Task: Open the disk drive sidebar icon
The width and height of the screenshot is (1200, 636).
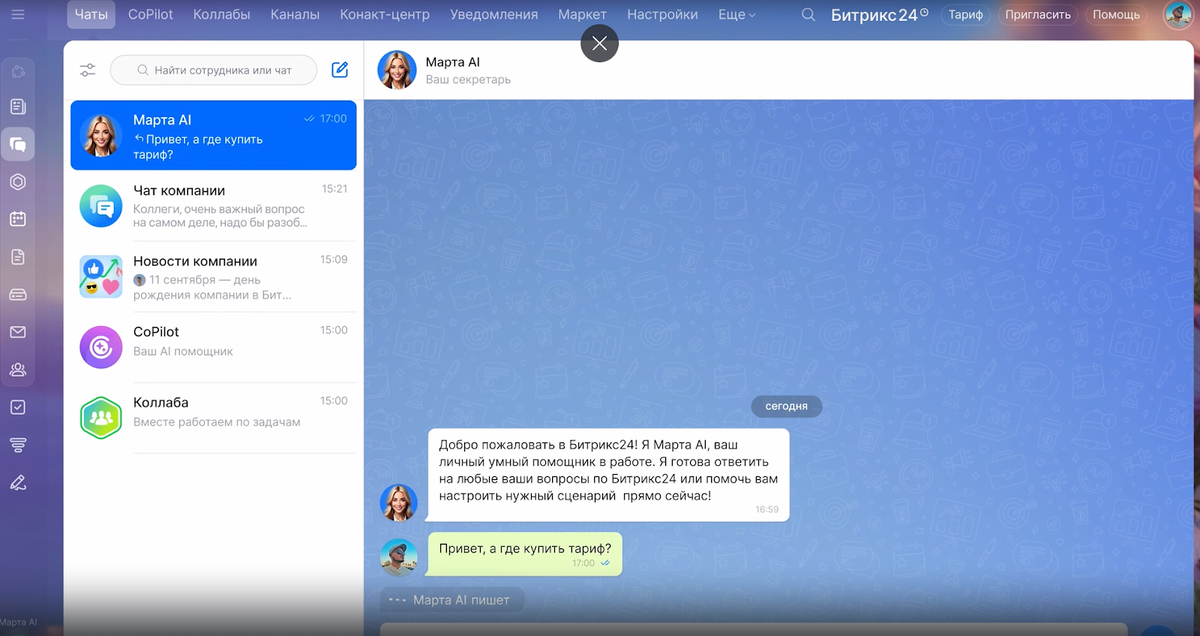Action: (18, 294)
